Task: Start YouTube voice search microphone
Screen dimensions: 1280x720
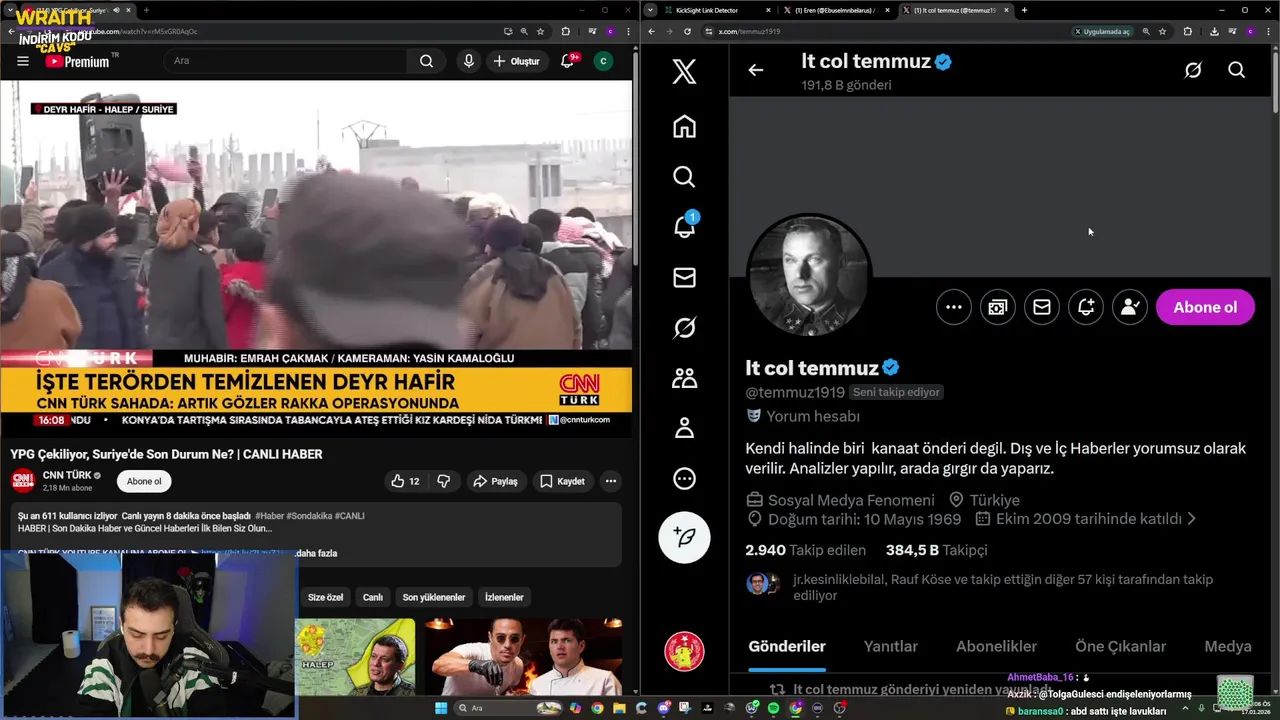Action: 468,61
